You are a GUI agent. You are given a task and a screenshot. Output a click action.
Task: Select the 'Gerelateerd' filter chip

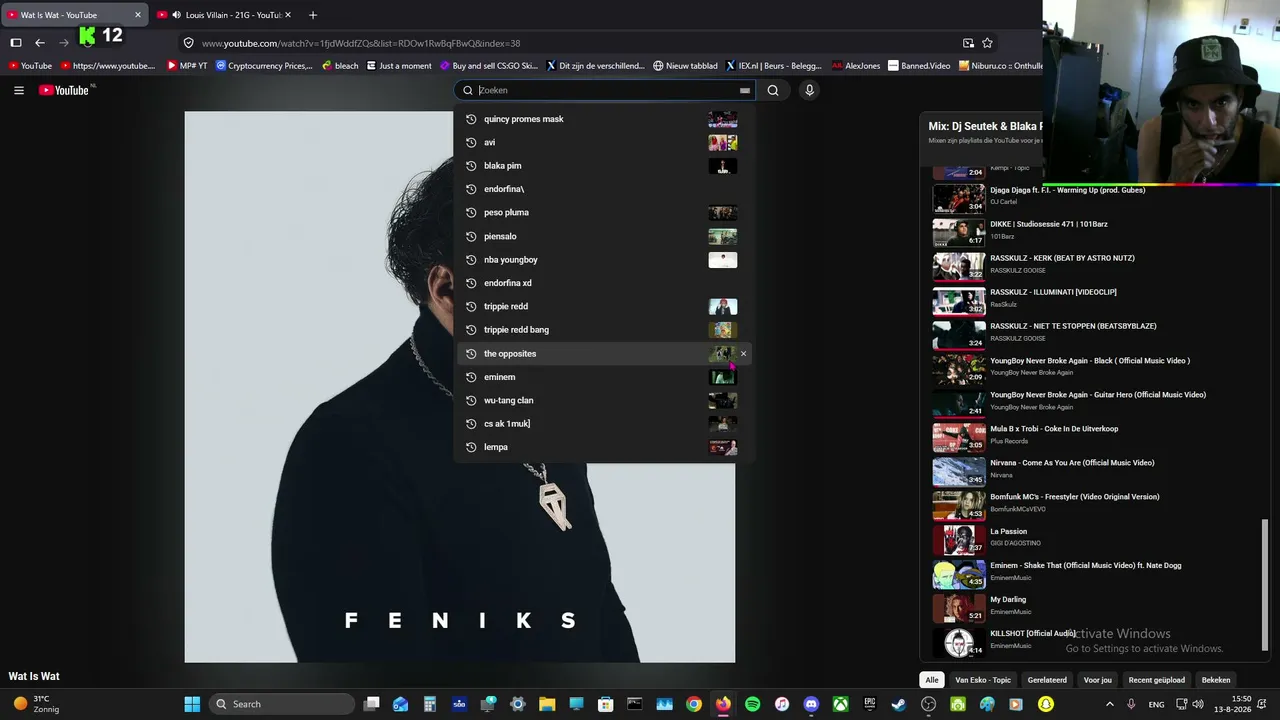click(1047, 680)
